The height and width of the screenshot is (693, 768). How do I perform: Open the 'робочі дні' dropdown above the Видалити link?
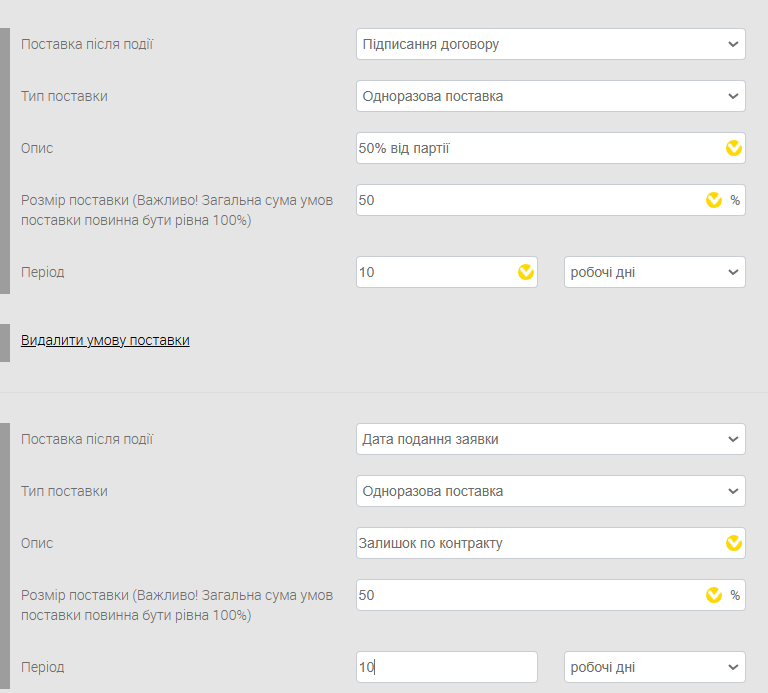(654, 272)
